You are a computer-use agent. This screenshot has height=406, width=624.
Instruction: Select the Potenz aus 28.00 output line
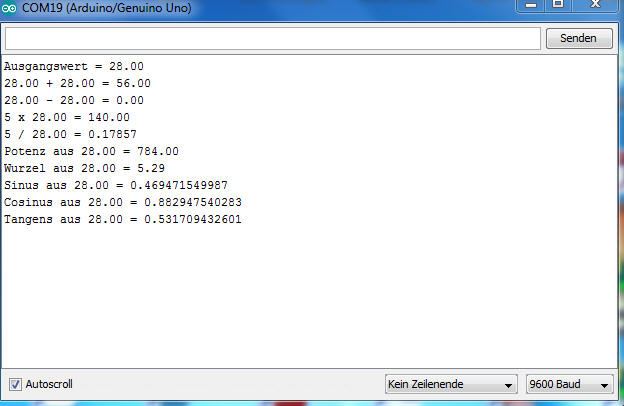click(91, 151)
